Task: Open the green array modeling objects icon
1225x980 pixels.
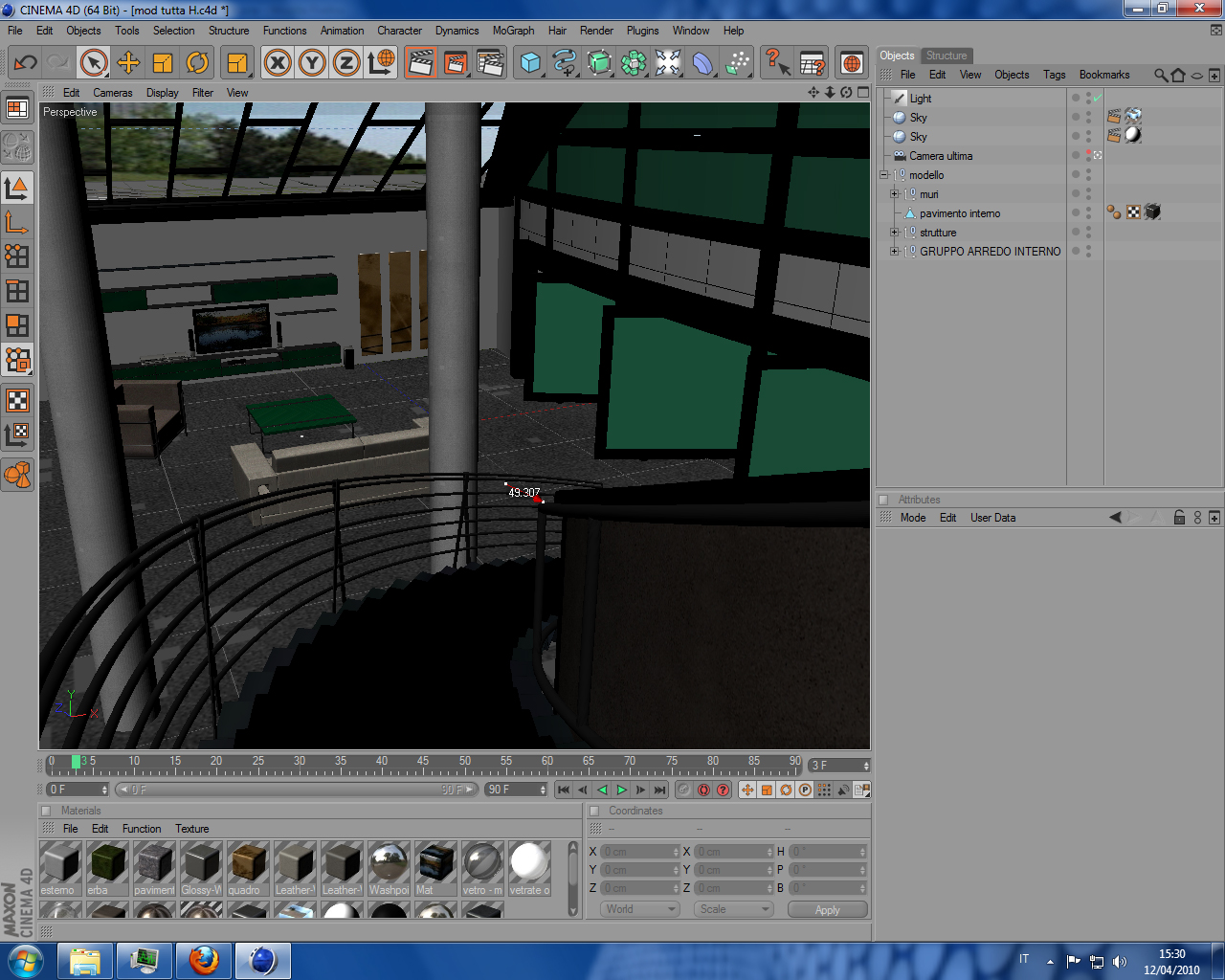Action: coord(634,63)
